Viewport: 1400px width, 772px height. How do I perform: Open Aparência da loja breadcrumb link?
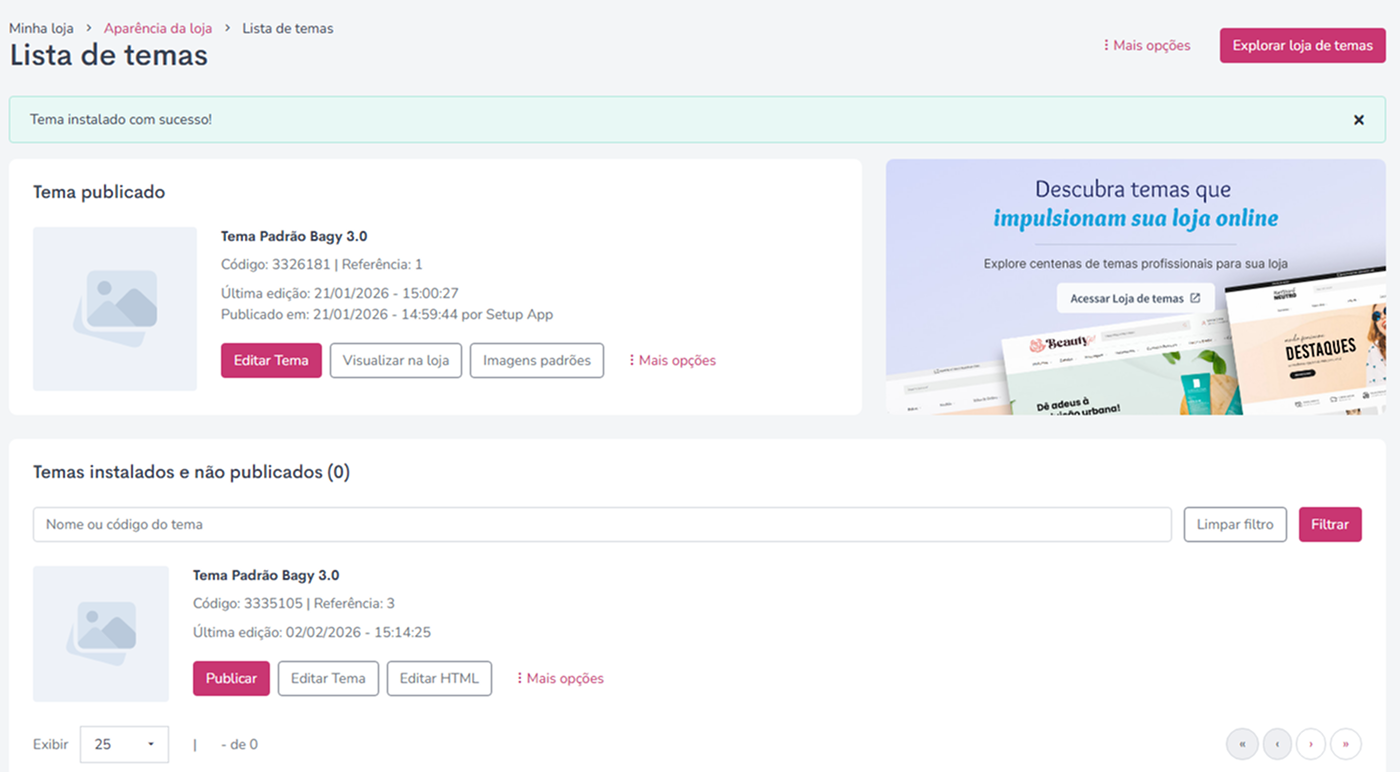(158, 28)
